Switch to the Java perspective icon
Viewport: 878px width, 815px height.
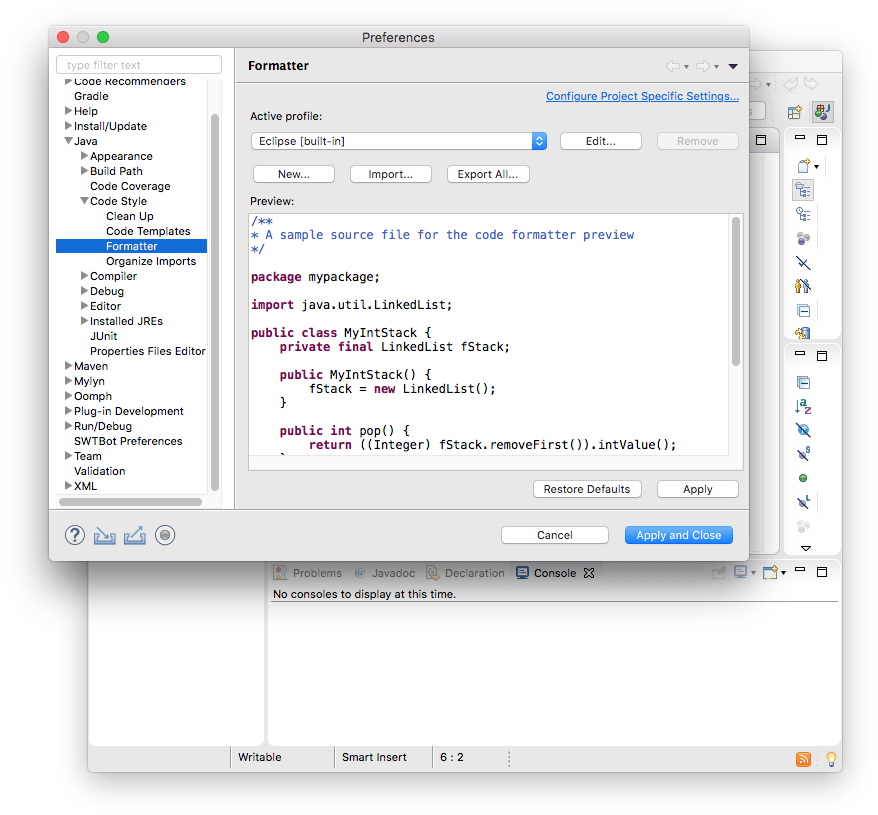[823, 112]
